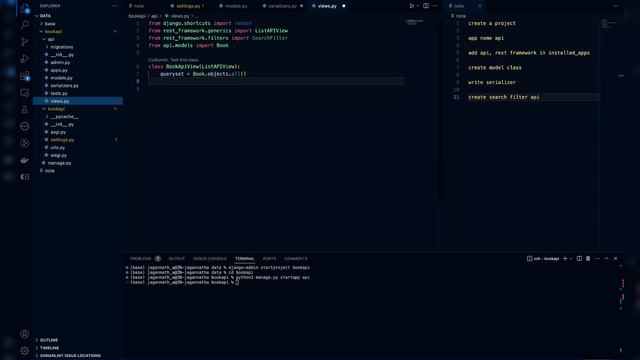Maximize the terminal panel with the caret
640x360 pixels.
pos(607,258)
